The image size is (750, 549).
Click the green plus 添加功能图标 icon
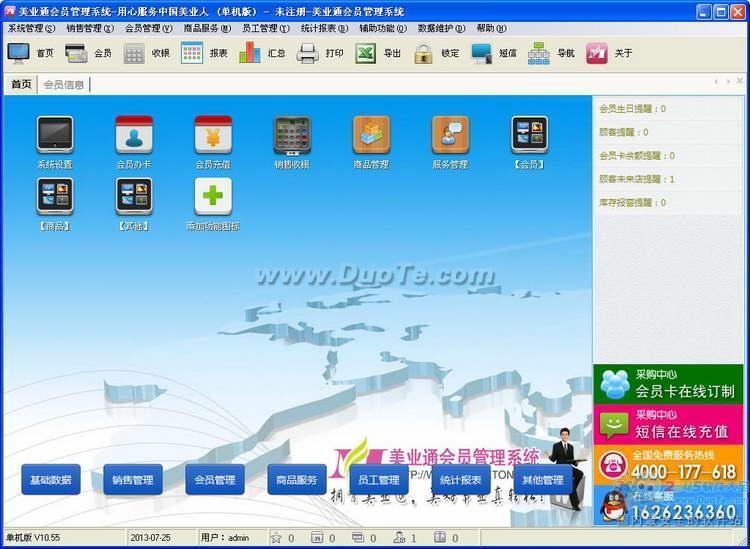(x=213, y=197)
